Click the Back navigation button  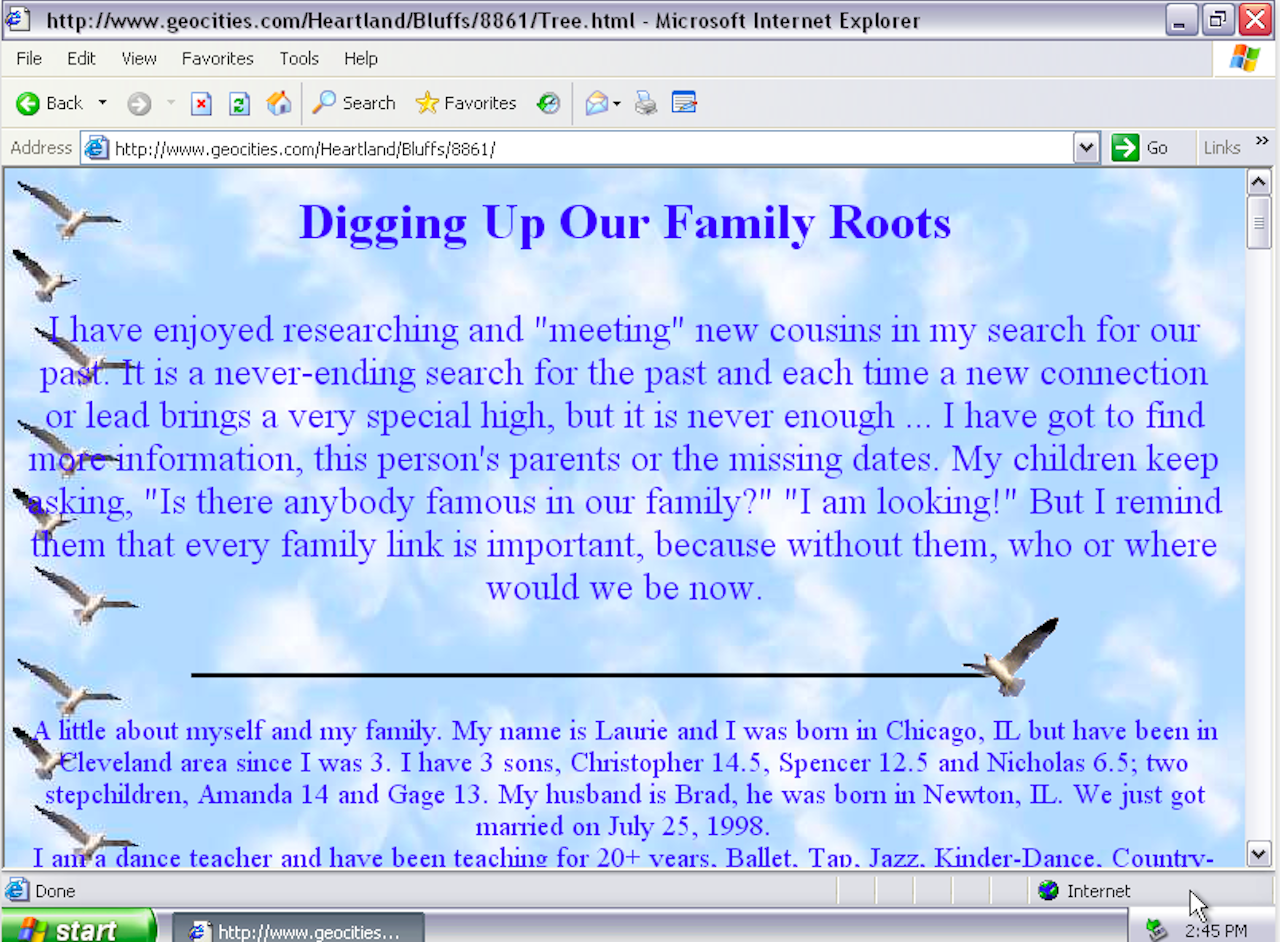(50, 103)
